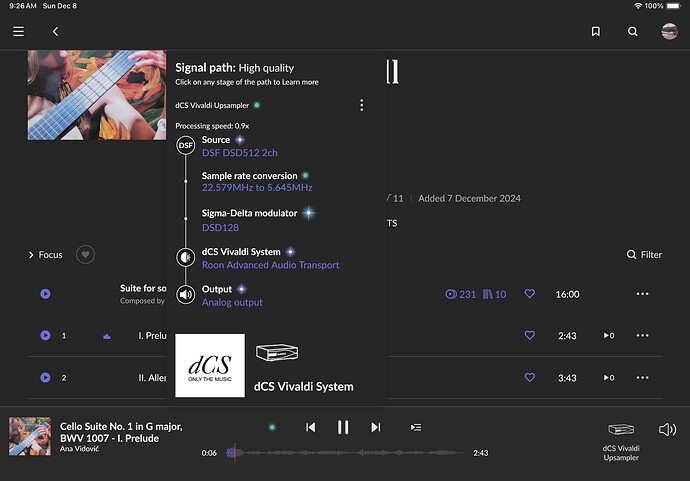The image size is (690, 481).
Task: Pause the current playback
Action: click(343, 427)
